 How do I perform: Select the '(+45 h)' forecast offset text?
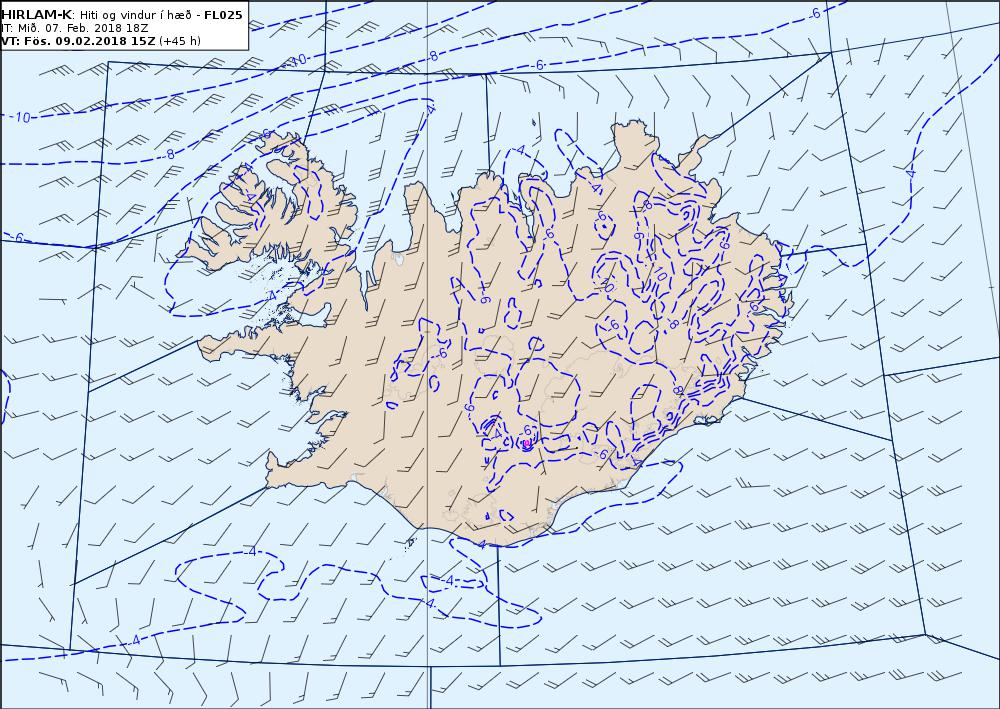coord(180,41)
